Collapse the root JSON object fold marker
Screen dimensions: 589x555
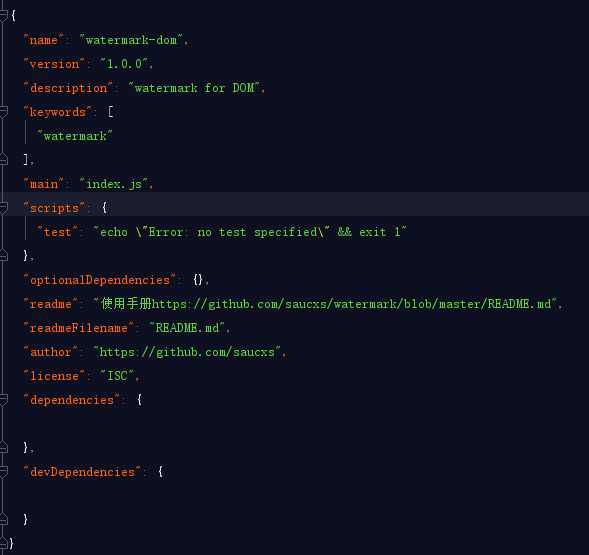(3, 15)
